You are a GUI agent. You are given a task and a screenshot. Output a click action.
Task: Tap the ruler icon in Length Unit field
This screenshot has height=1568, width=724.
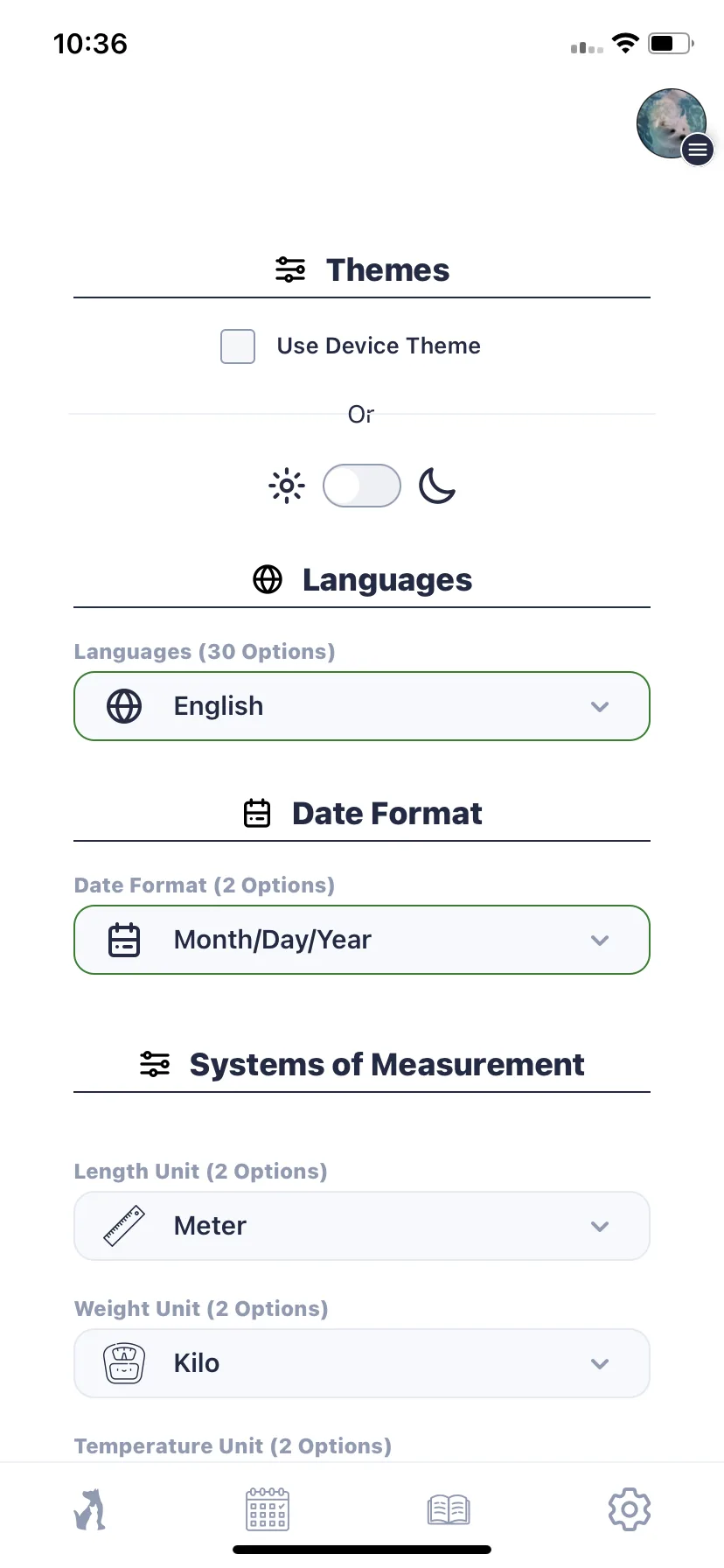pos(124,1226)
